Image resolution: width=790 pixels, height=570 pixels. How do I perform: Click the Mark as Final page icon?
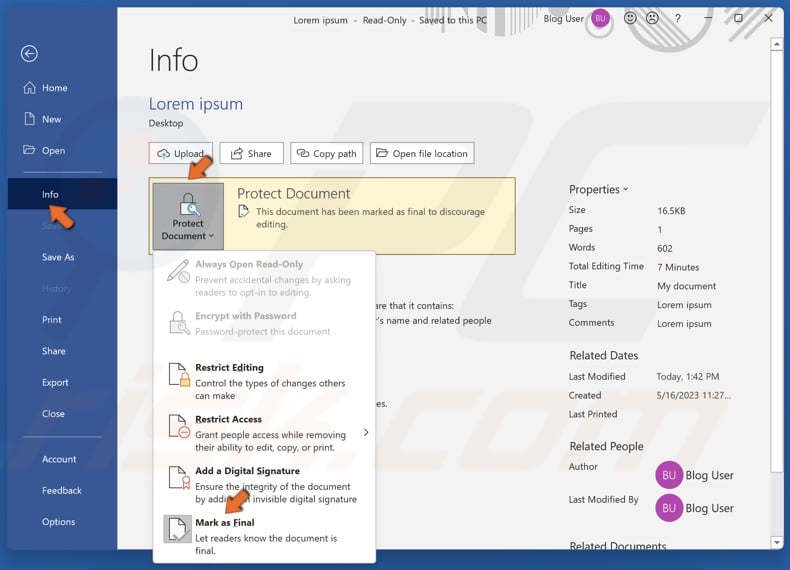(178, 529)
